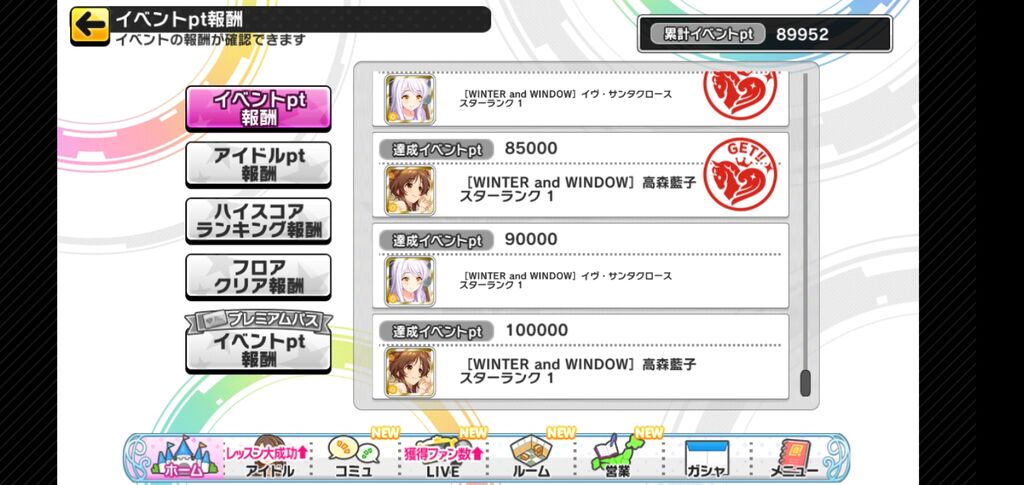Open the ガシャ icon
Image resolution: width=1024 pixels, height=485 pixels.
coord(706,458)
